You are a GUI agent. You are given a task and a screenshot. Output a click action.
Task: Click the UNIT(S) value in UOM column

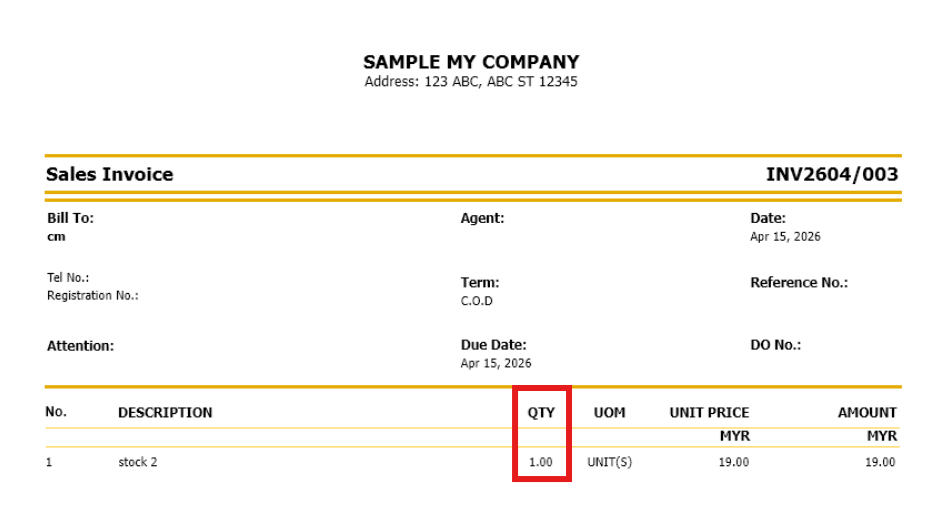[609, 462]
